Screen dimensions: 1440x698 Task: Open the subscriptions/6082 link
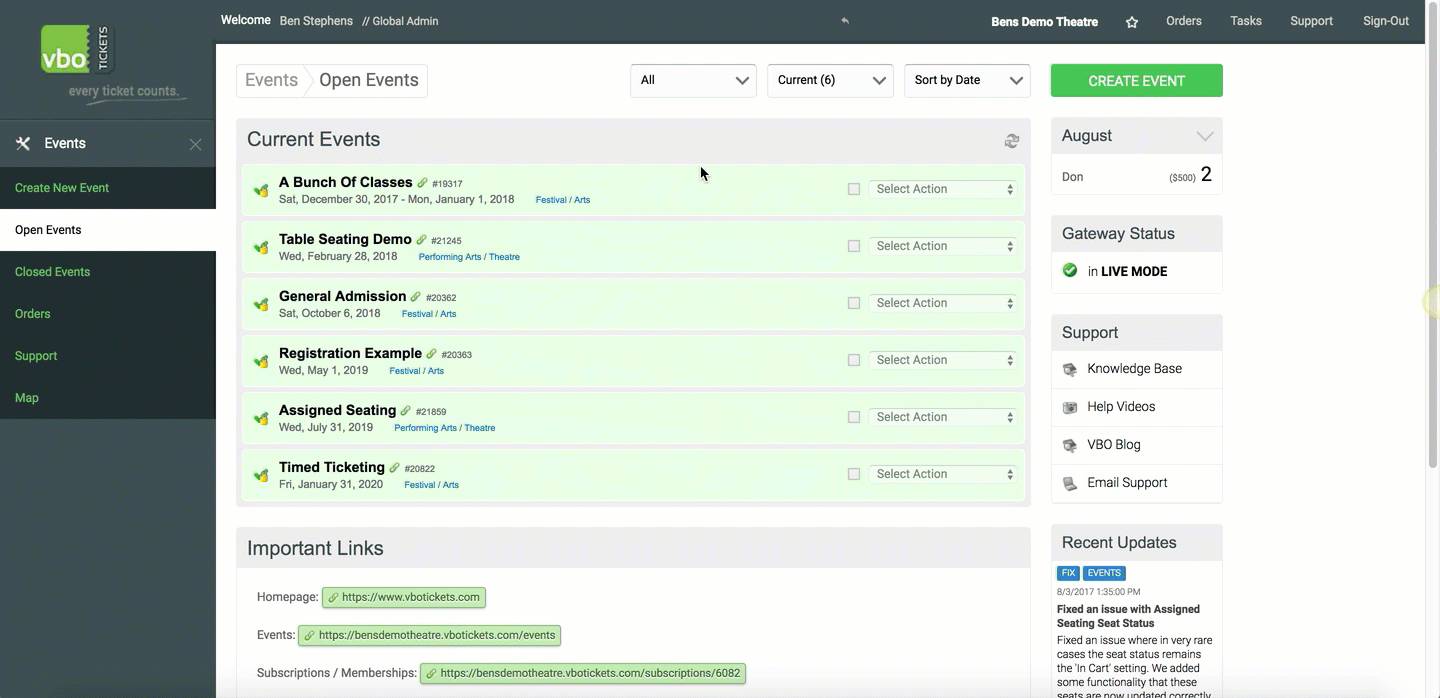583,673
